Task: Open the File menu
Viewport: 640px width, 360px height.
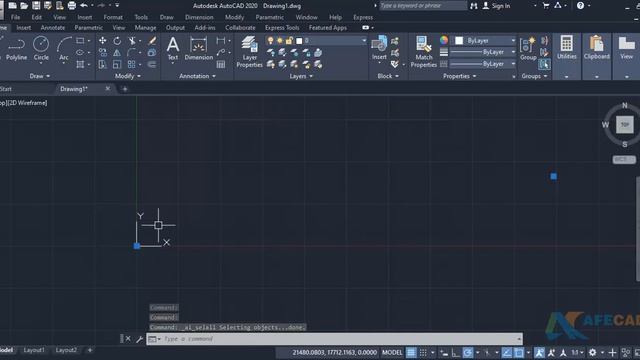Action: pyautogui.click(x=16, y=17)
